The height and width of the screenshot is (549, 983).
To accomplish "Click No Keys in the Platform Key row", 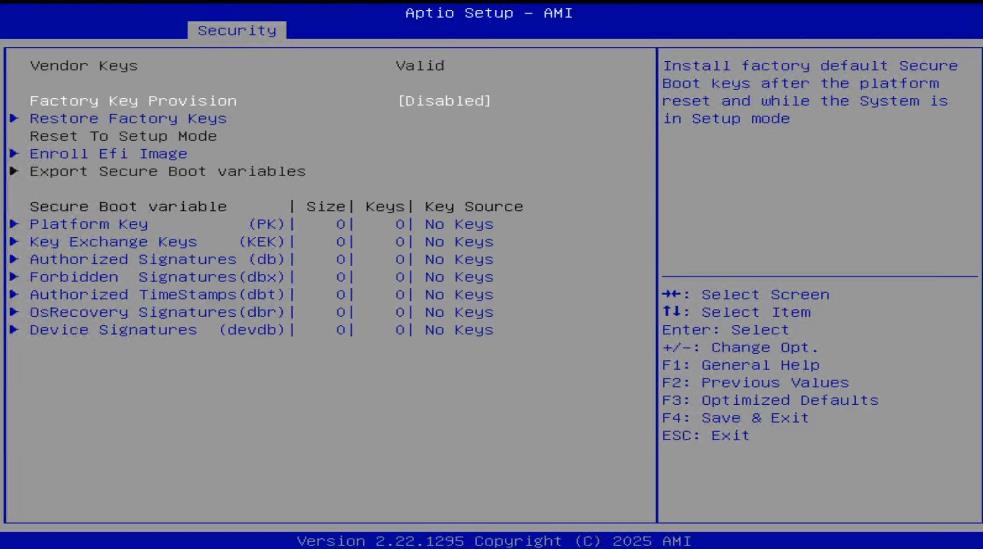I will click(x=459, y=224).
